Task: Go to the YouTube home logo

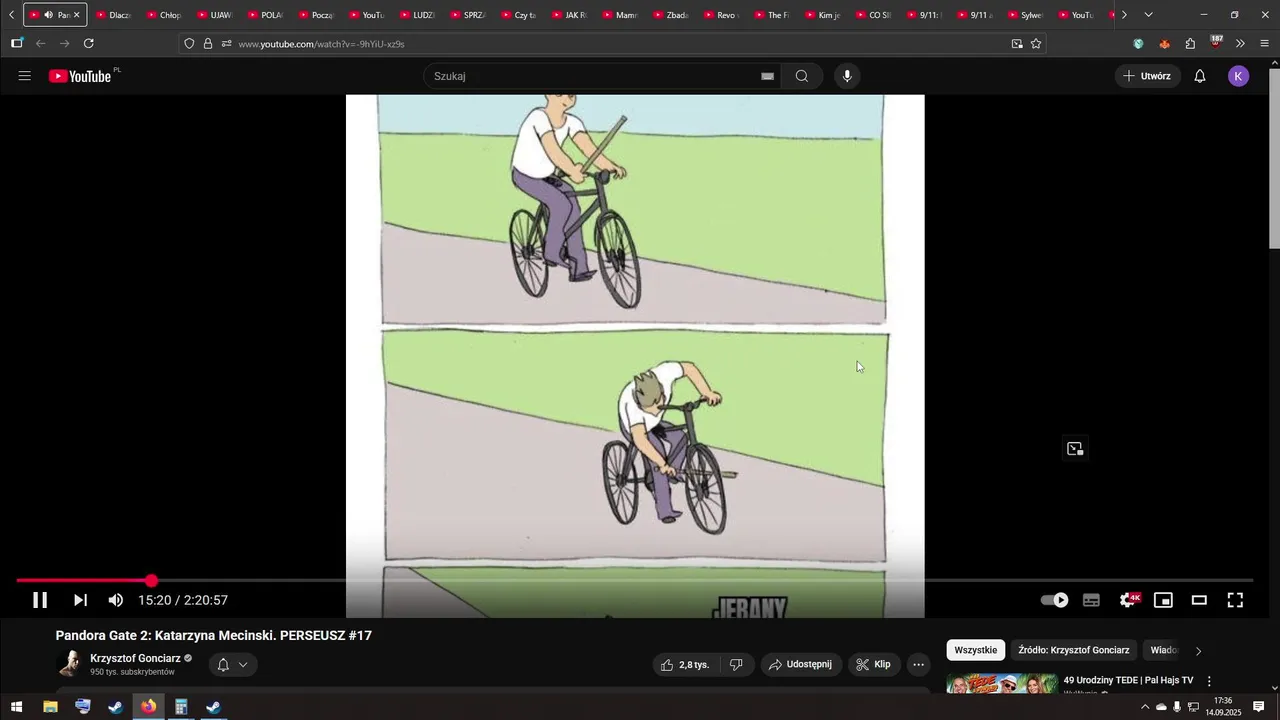Action: [80, 76]
